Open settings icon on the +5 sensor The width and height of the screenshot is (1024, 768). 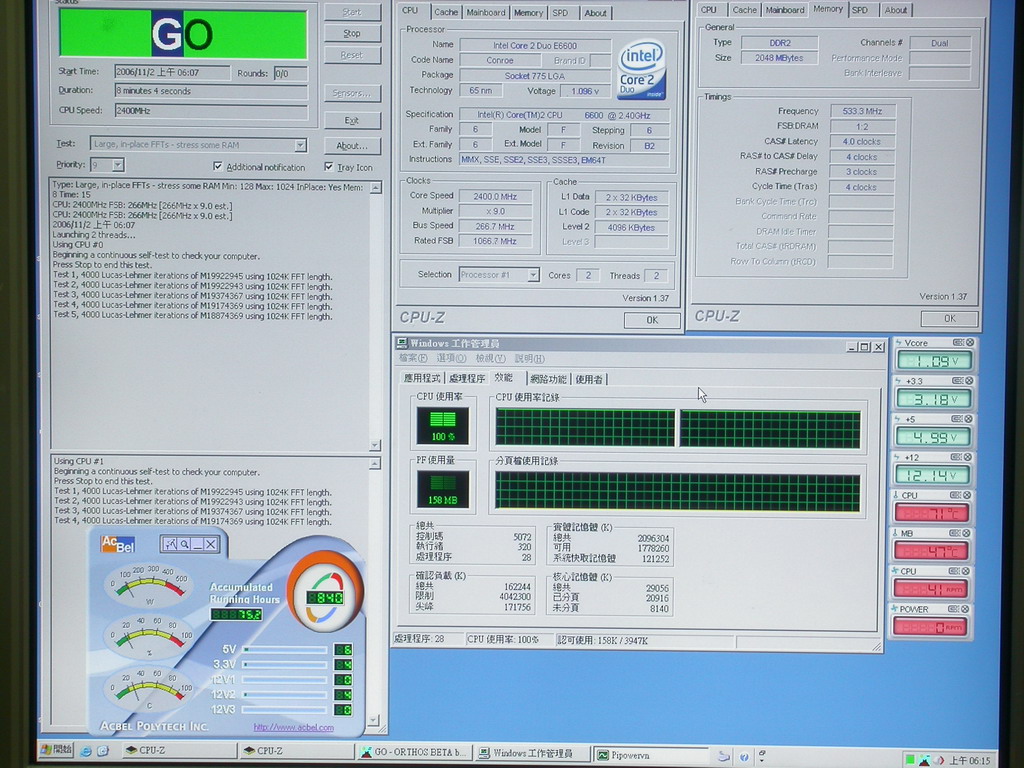pyautogui.click(x=958, y=419)
